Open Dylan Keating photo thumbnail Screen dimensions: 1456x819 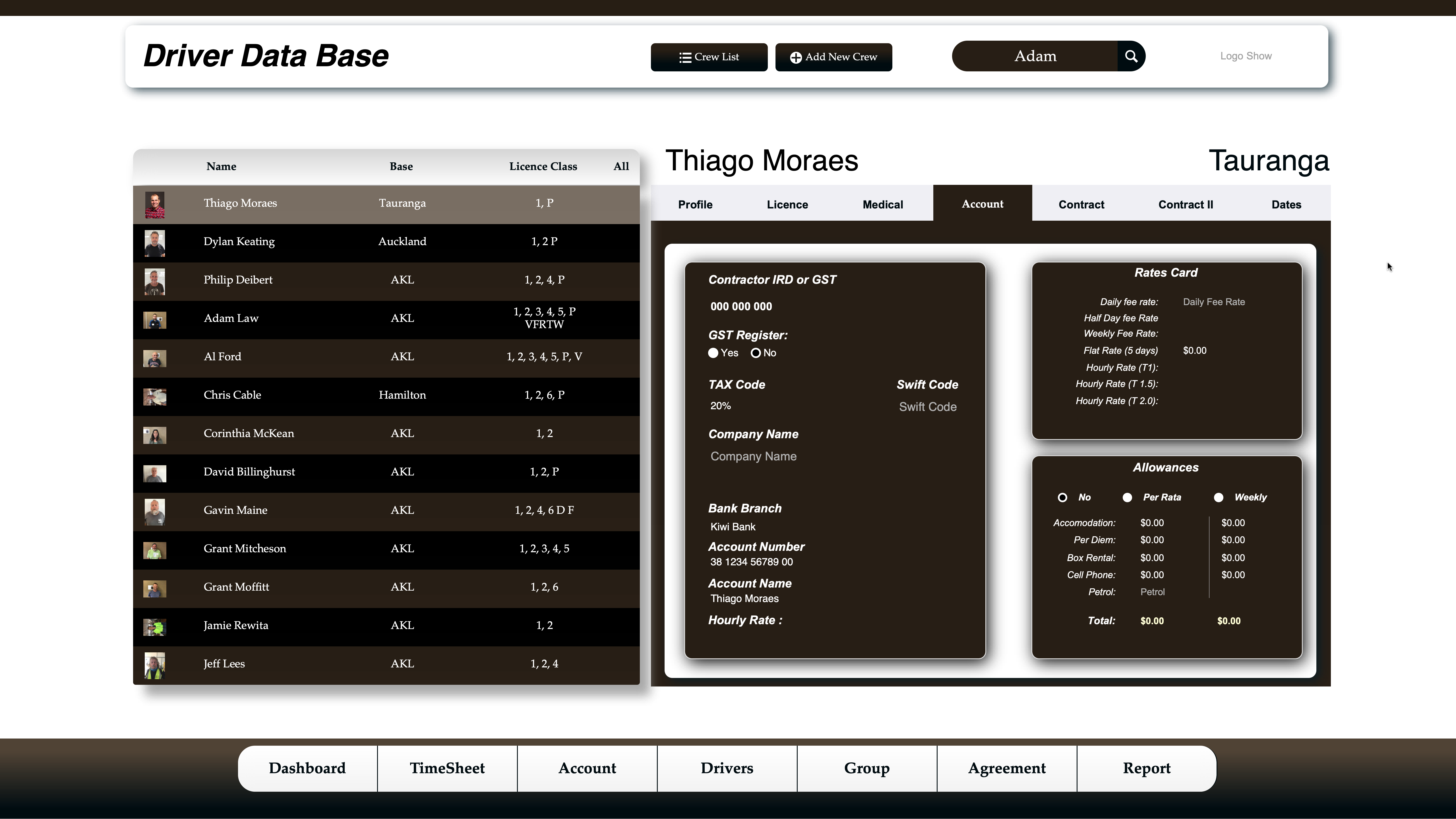tap(154, 243)
